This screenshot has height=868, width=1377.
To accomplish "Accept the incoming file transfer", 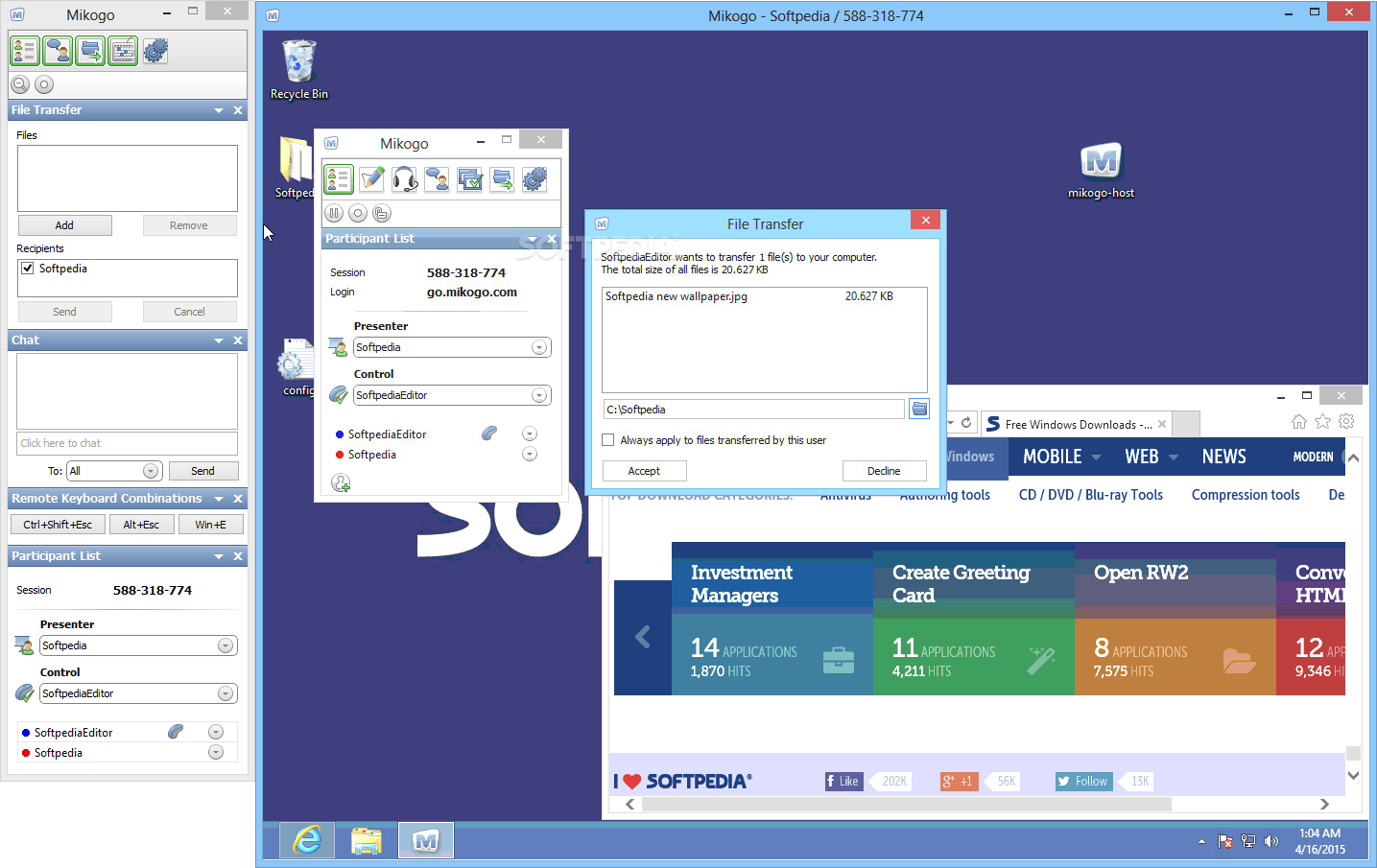I will pos(644,471).
